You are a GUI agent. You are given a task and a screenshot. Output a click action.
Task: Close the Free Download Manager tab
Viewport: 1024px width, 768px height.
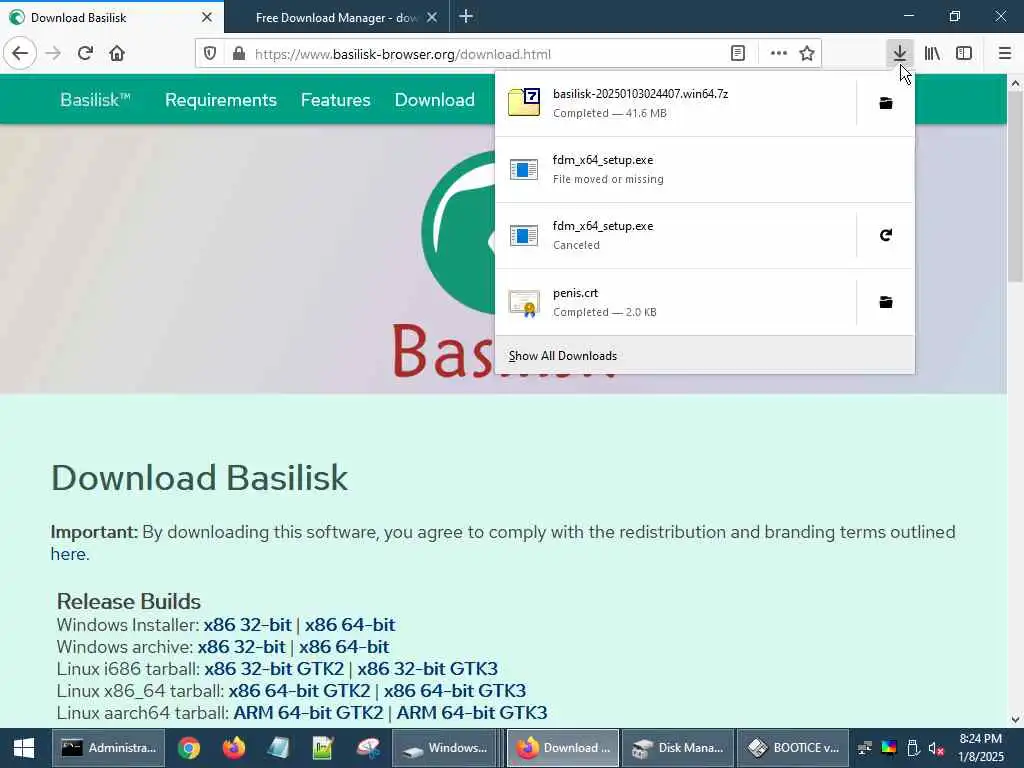click(x=432, y=17)
